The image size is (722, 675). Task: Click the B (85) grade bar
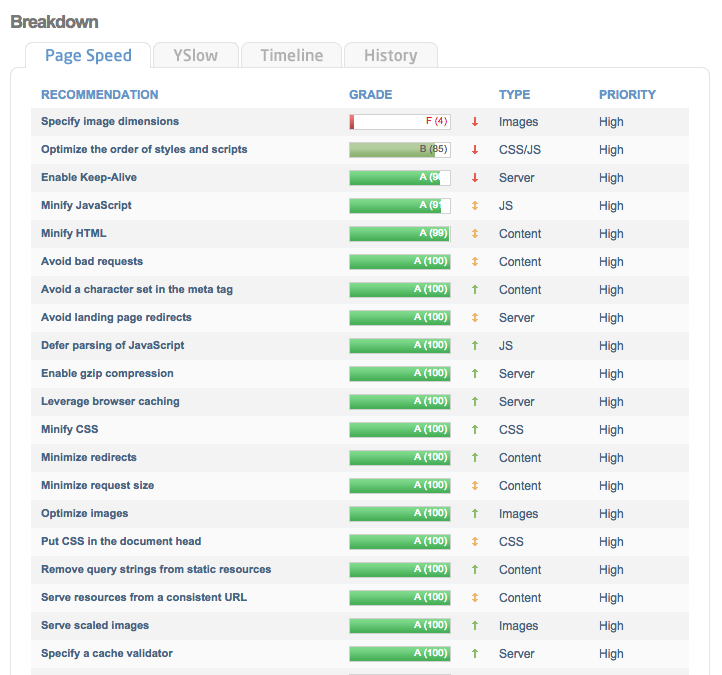(399, 150)
